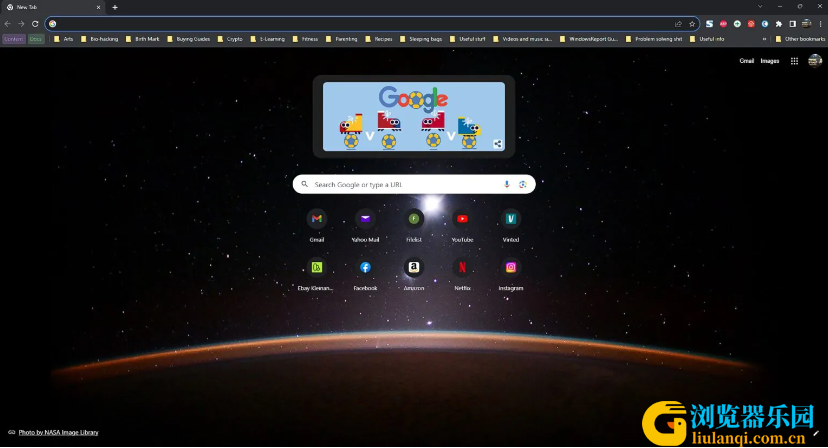Screen dimensions: 828x448
Task: Open the Vinted shortcut tile
Action: coord(511,225)
